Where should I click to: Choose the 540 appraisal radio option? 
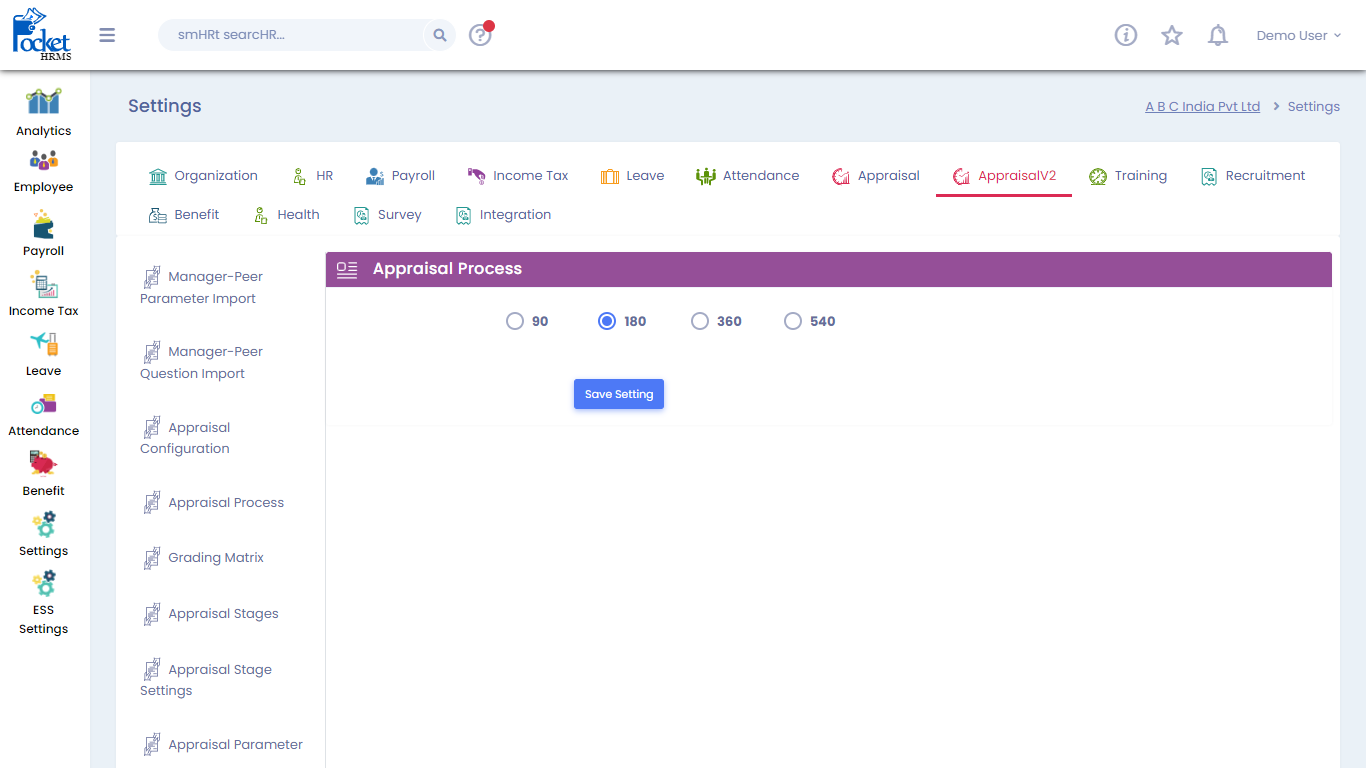click(x=793, y=321)
